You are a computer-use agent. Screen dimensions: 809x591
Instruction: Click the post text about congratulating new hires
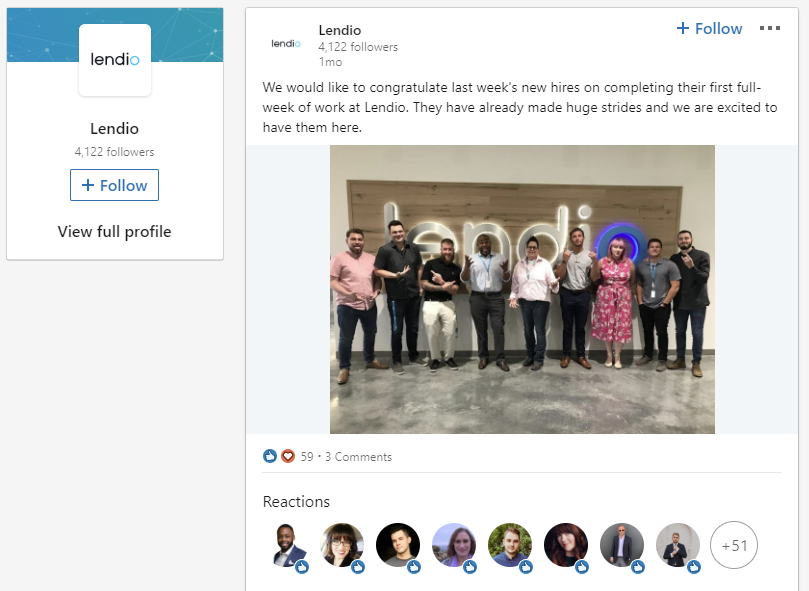pos(520,107)
